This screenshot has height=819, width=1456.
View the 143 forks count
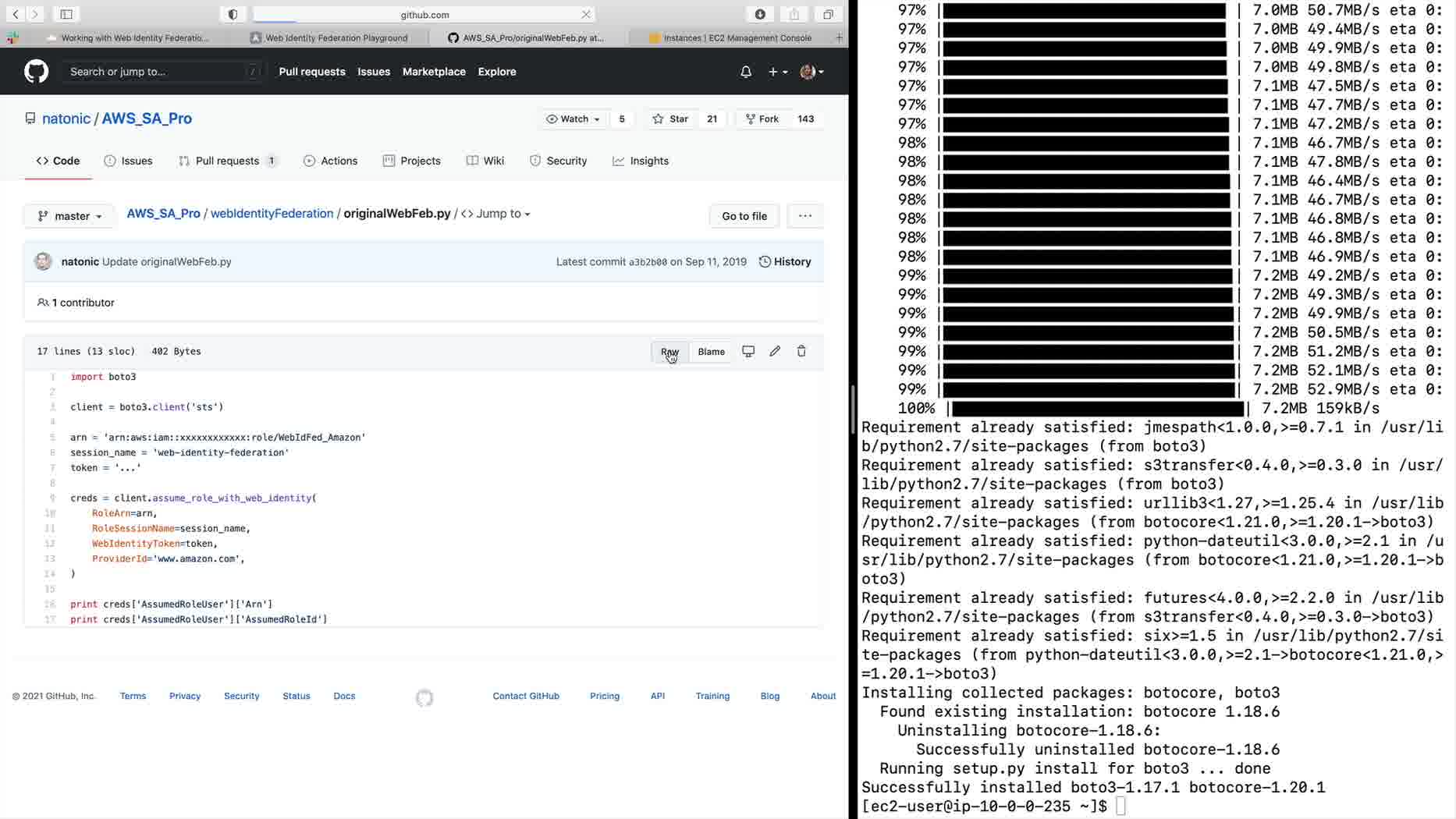tap(805, 119)
